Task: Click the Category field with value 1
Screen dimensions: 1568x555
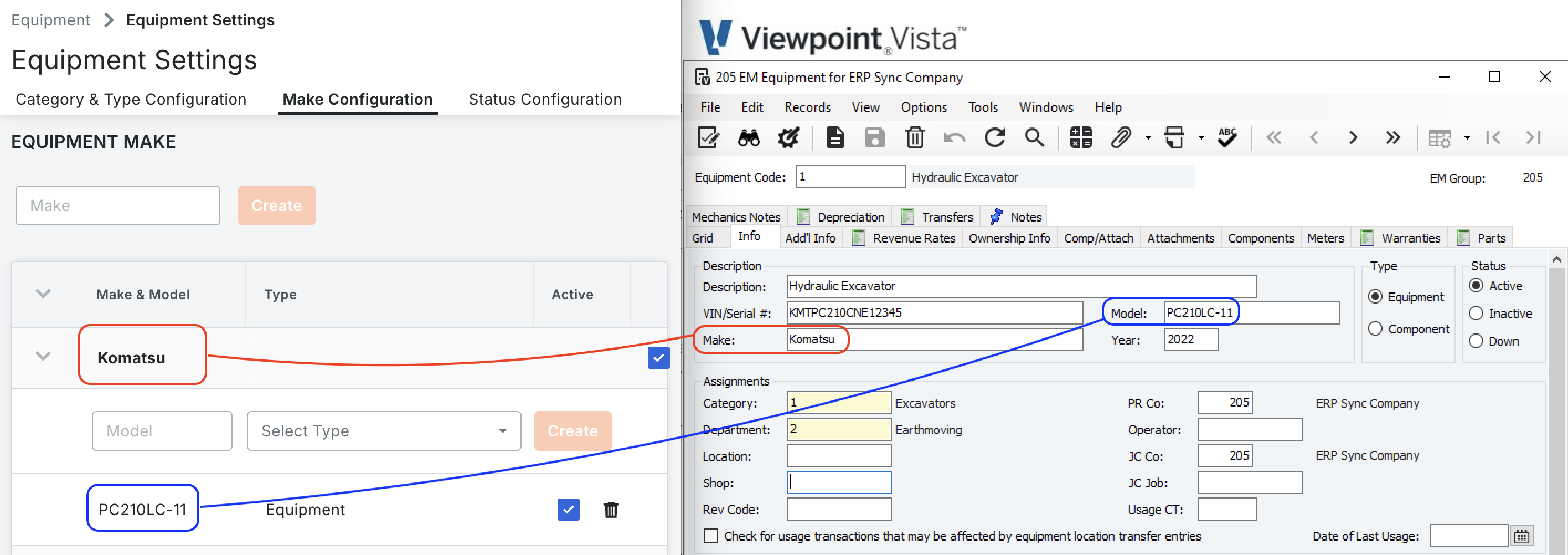Action: point(838,403)
